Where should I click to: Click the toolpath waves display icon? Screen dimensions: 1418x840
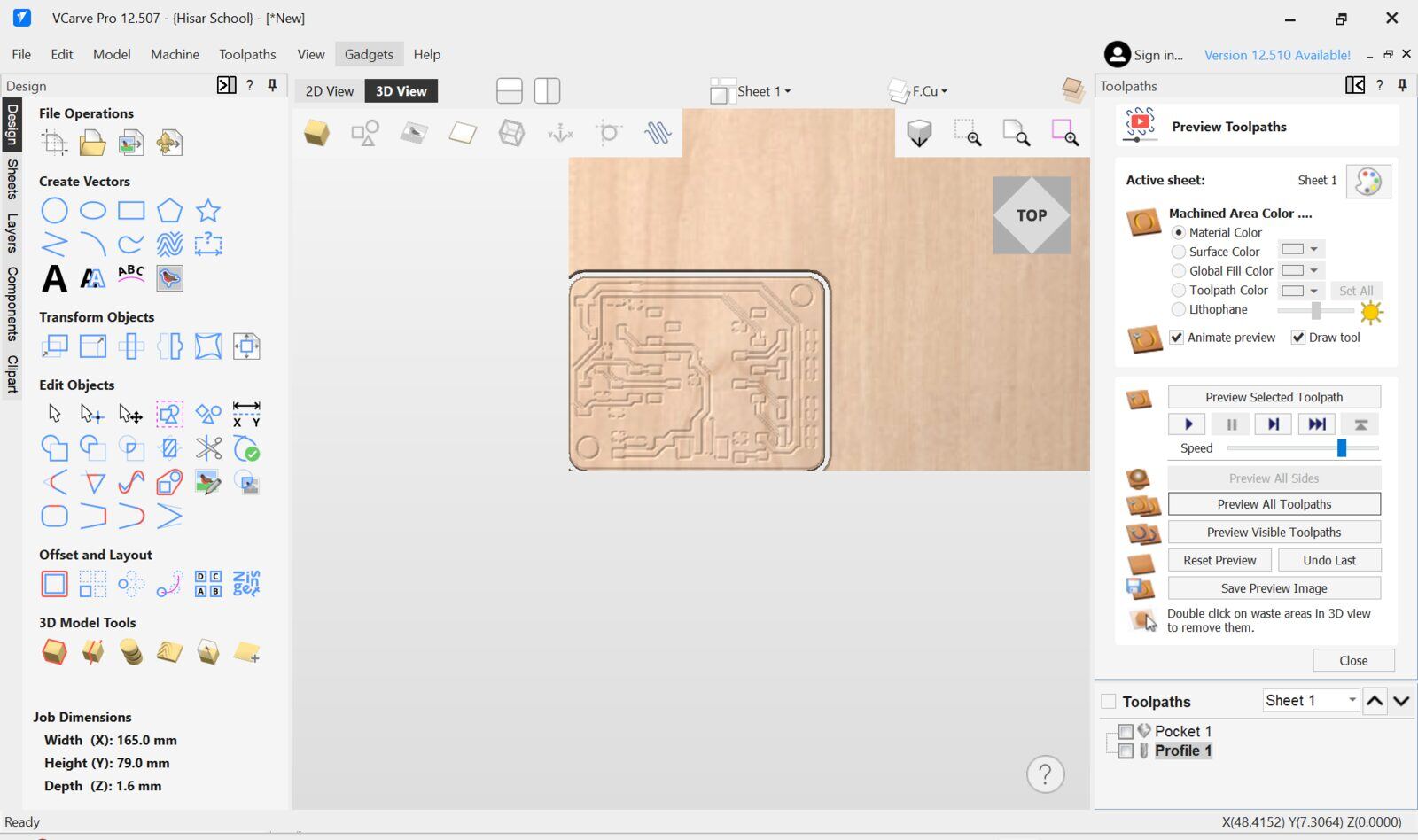tap(658, 133)
